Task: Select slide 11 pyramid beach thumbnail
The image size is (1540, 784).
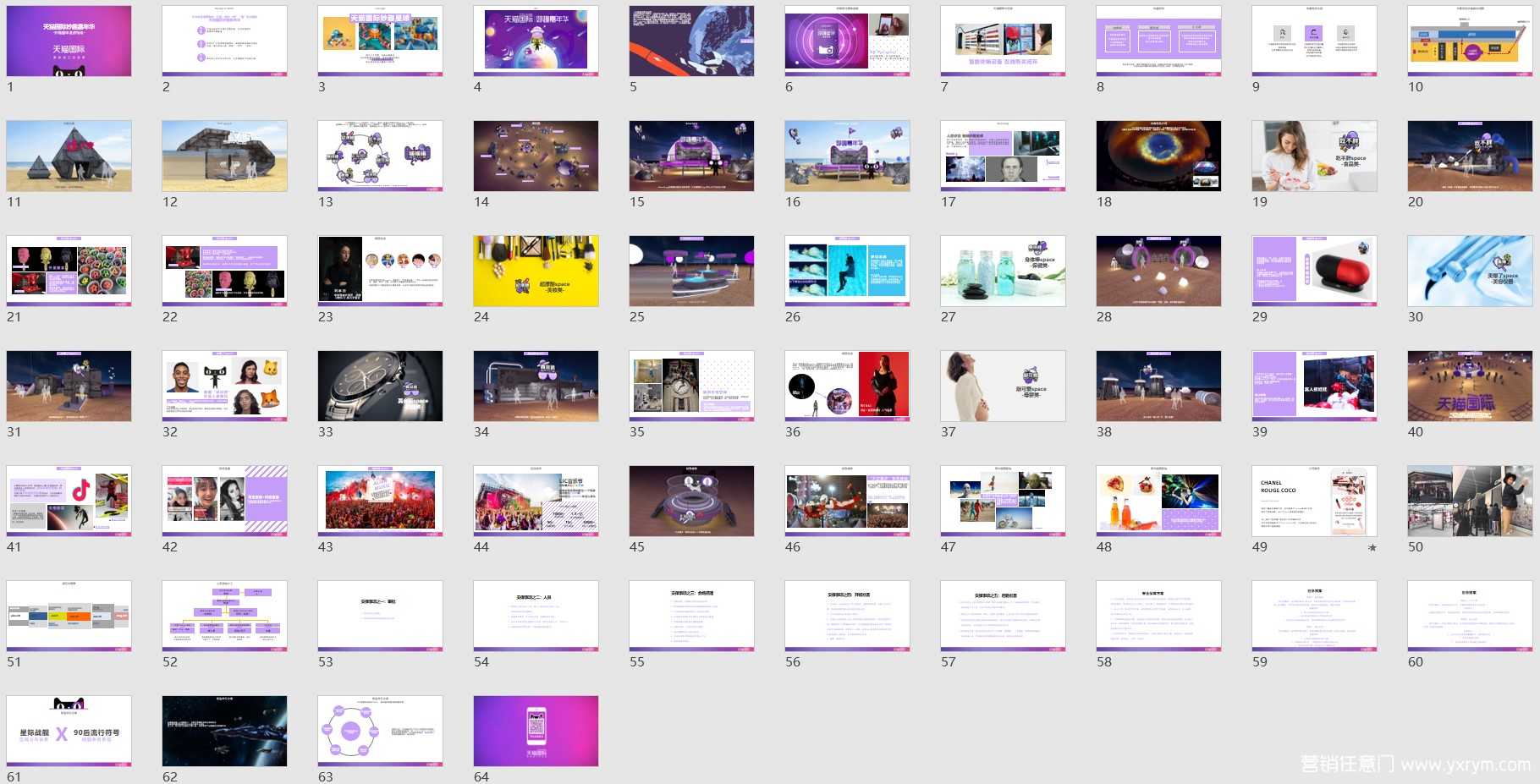Action: click(x=69, y=156)
